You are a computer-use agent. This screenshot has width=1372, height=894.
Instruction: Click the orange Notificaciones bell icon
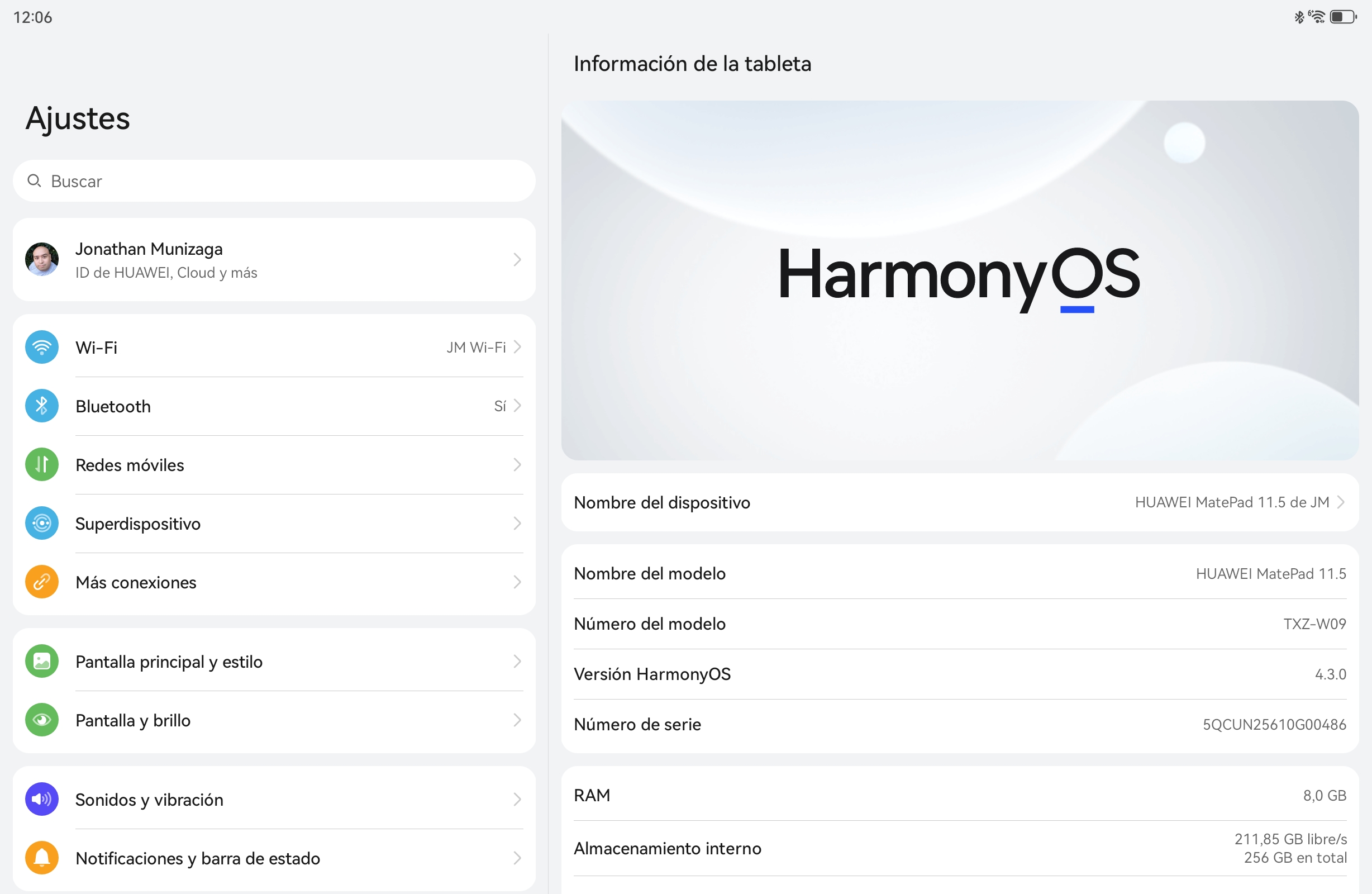pyautogui.click(x=41, y=858)
